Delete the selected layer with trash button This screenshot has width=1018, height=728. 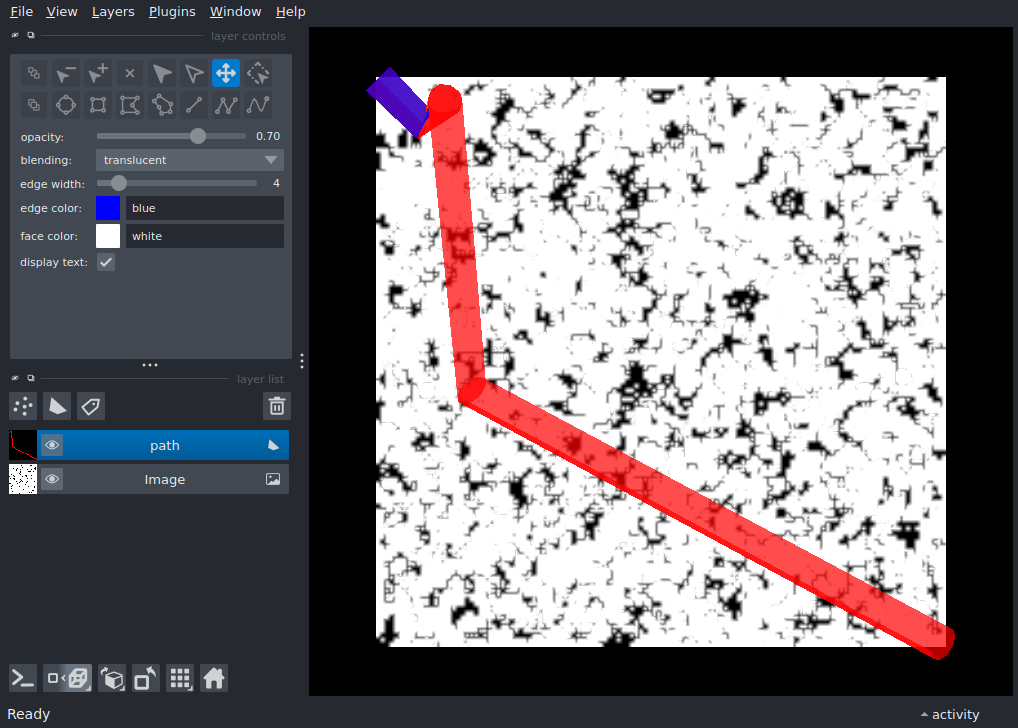coord(277,406)
